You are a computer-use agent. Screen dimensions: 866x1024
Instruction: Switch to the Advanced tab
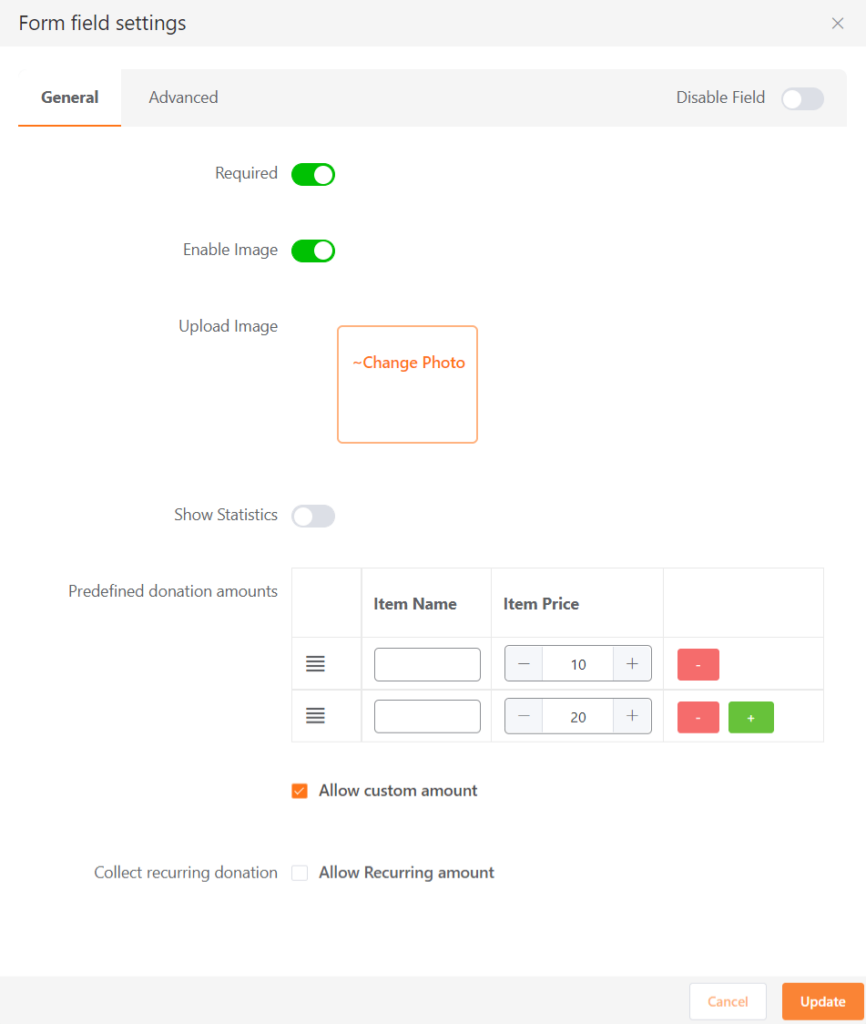coord(183,98)
